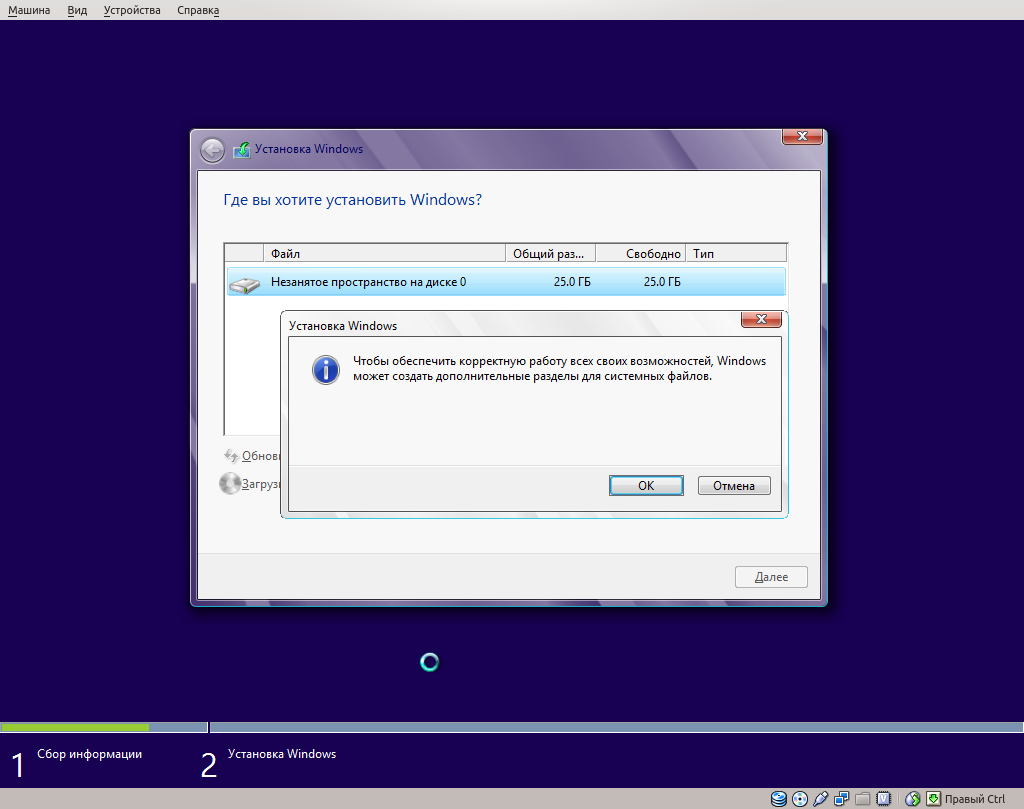Image resolution: width=1024 pixels, height=809 pixels.
Task: Click the keyboard capture indicator icon
Action: coord(933,799)
